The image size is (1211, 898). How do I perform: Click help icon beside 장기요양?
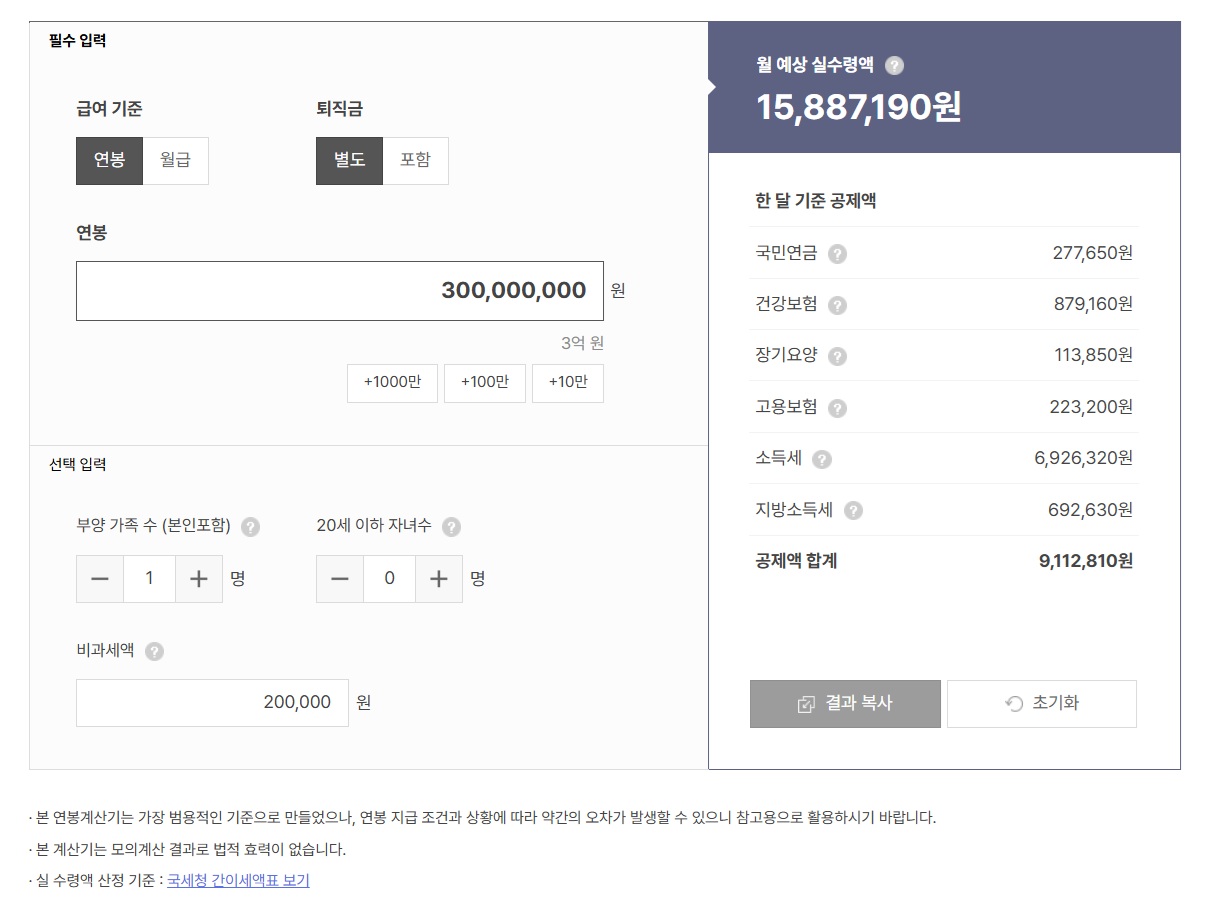[838, 356]
